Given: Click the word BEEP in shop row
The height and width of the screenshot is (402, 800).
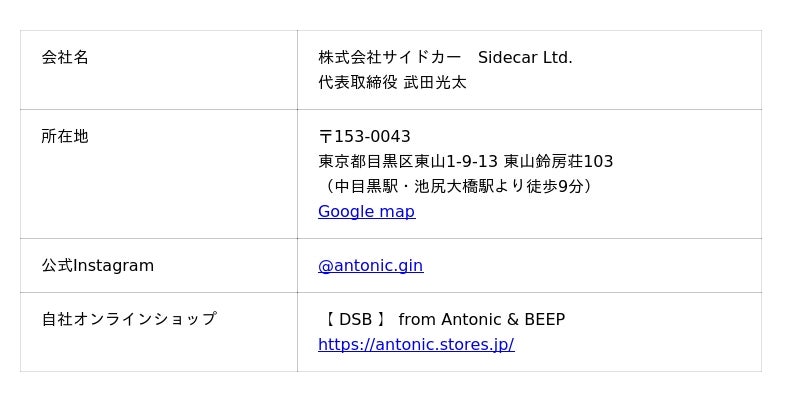Looking at the screenshot, I should click(x=545, y=320).
